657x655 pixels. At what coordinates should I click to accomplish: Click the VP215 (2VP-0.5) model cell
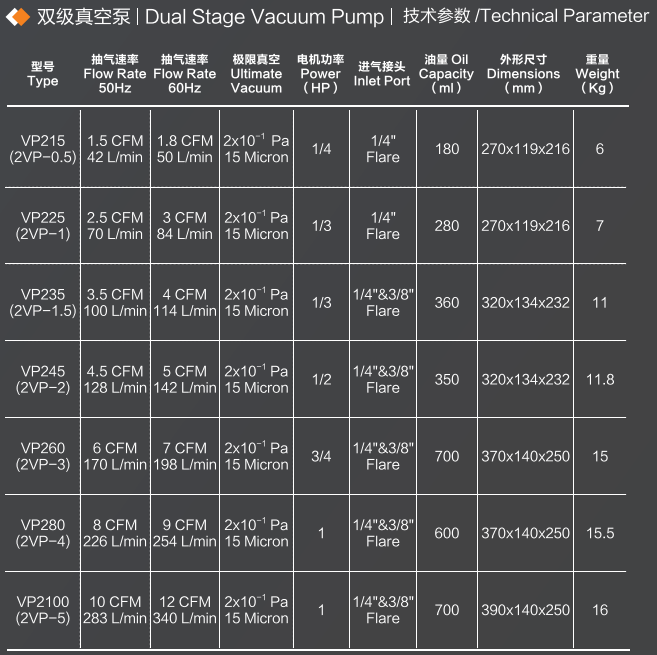click(x=43, y=149)
